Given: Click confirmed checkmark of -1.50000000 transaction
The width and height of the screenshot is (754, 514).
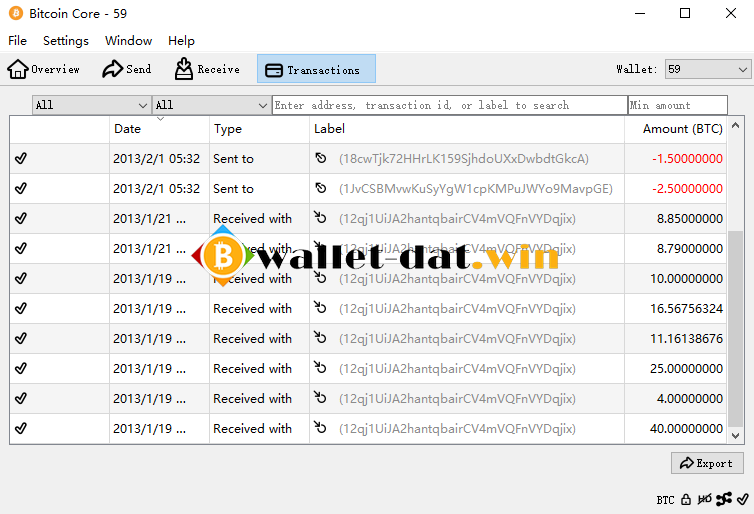Looking at the screenshot, I should pos(21,158).
